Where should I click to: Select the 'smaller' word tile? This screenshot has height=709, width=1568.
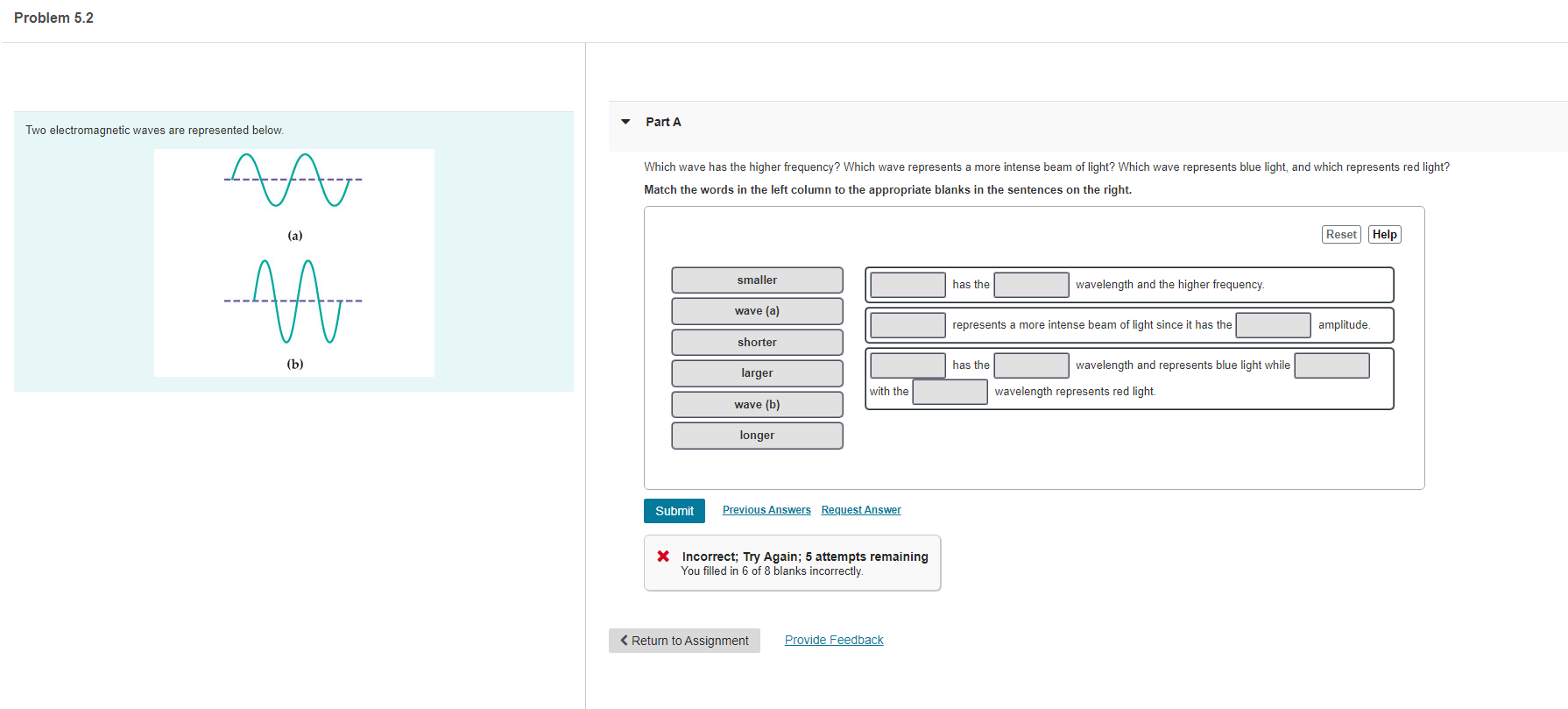point(757,280)
